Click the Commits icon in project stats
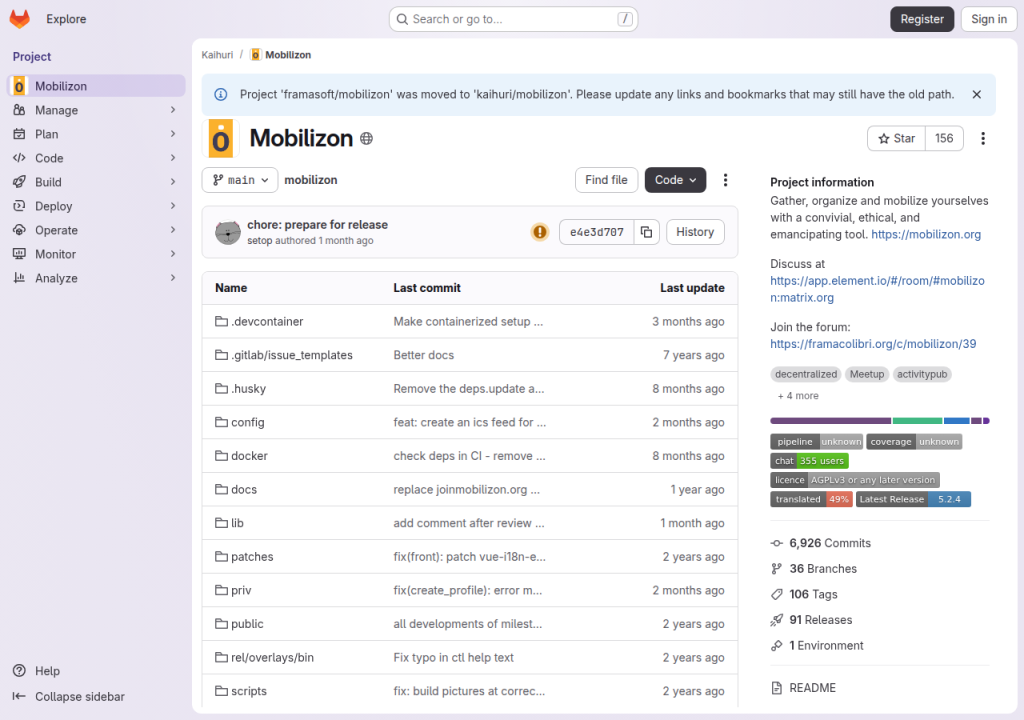This screenshot has height=720, width=1024. pyautogui.click(x=776, y=543)
